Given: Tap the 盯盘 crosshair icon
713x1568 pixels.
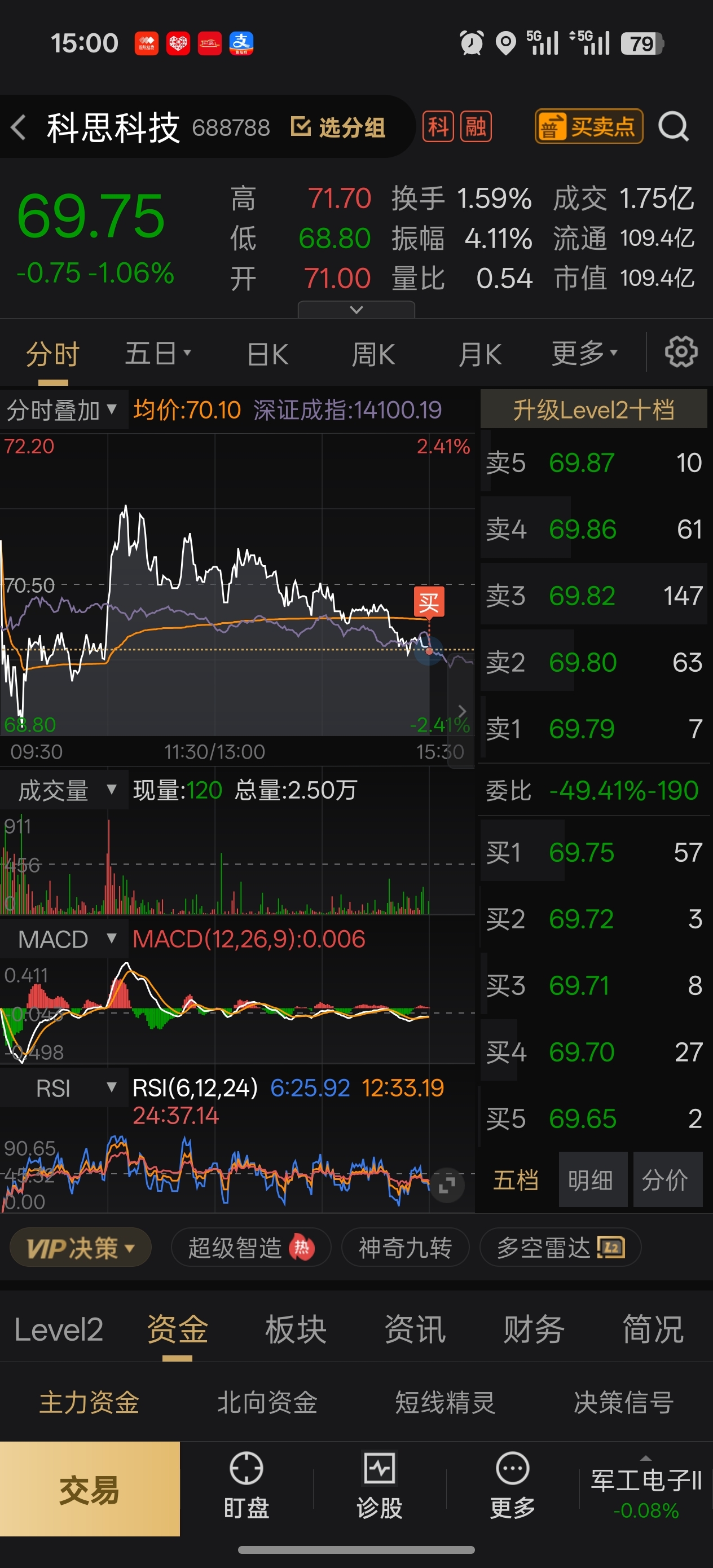Looking at the screenshot, I should click(x=247, y=1468).
